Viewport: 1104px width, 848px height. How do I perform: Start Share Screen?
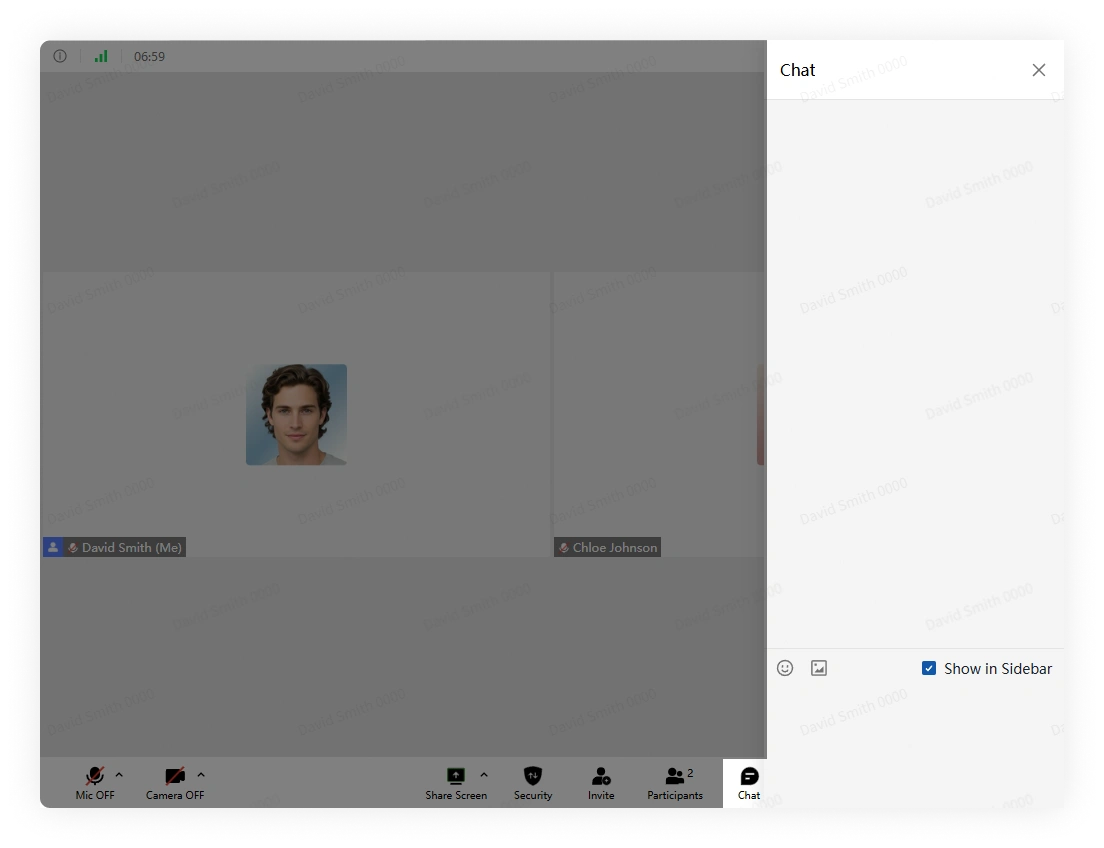456,783
